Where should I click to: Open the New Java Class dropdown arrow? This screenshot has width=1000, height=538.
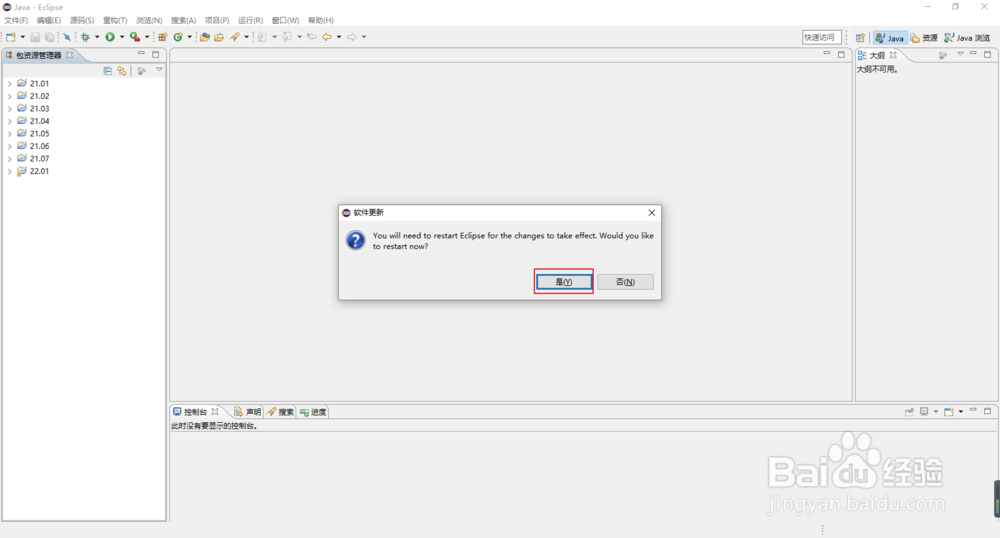pos(189,37)
